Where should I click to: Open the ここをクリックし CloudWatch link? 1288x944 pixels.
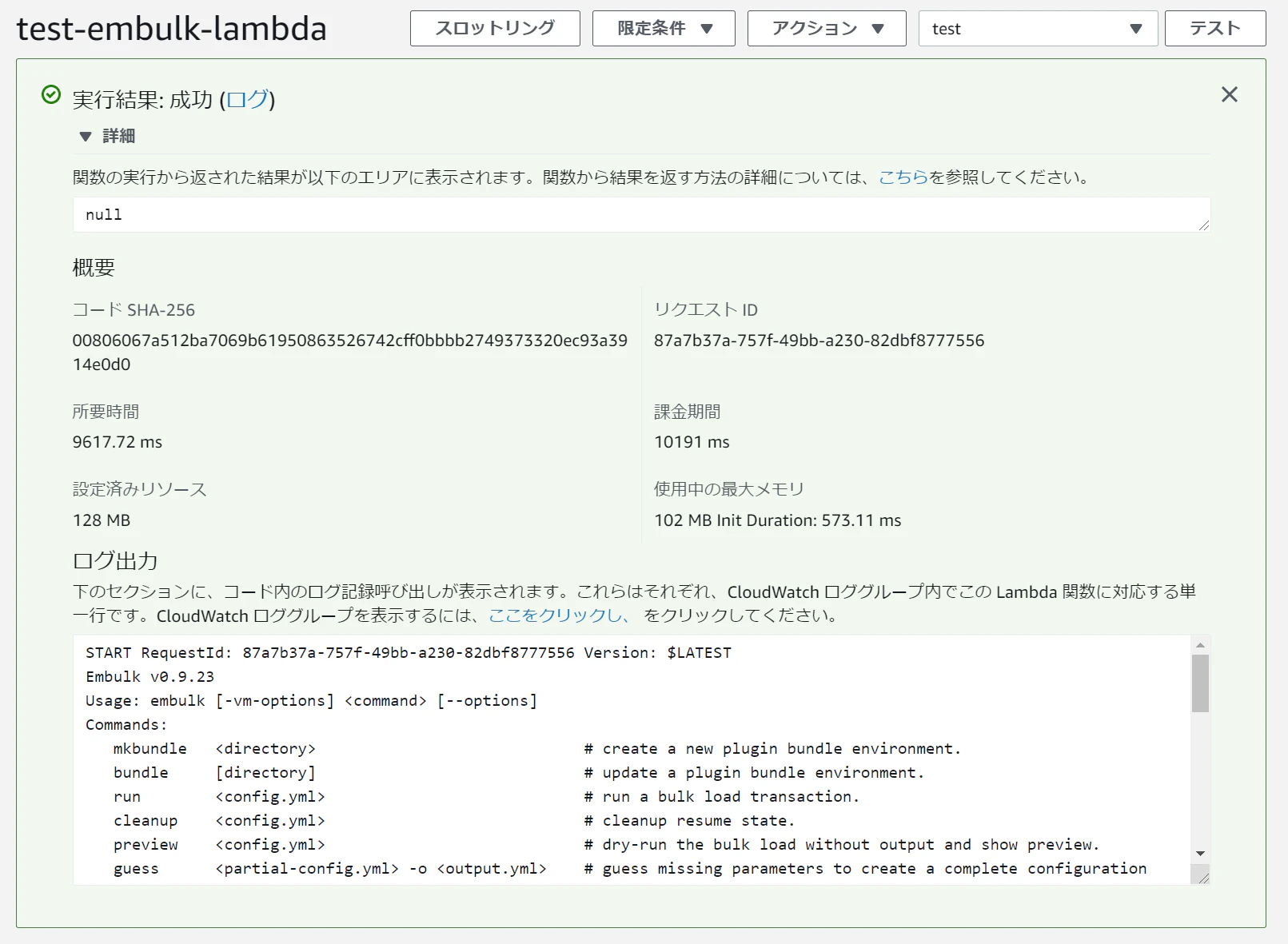[558, 615]
